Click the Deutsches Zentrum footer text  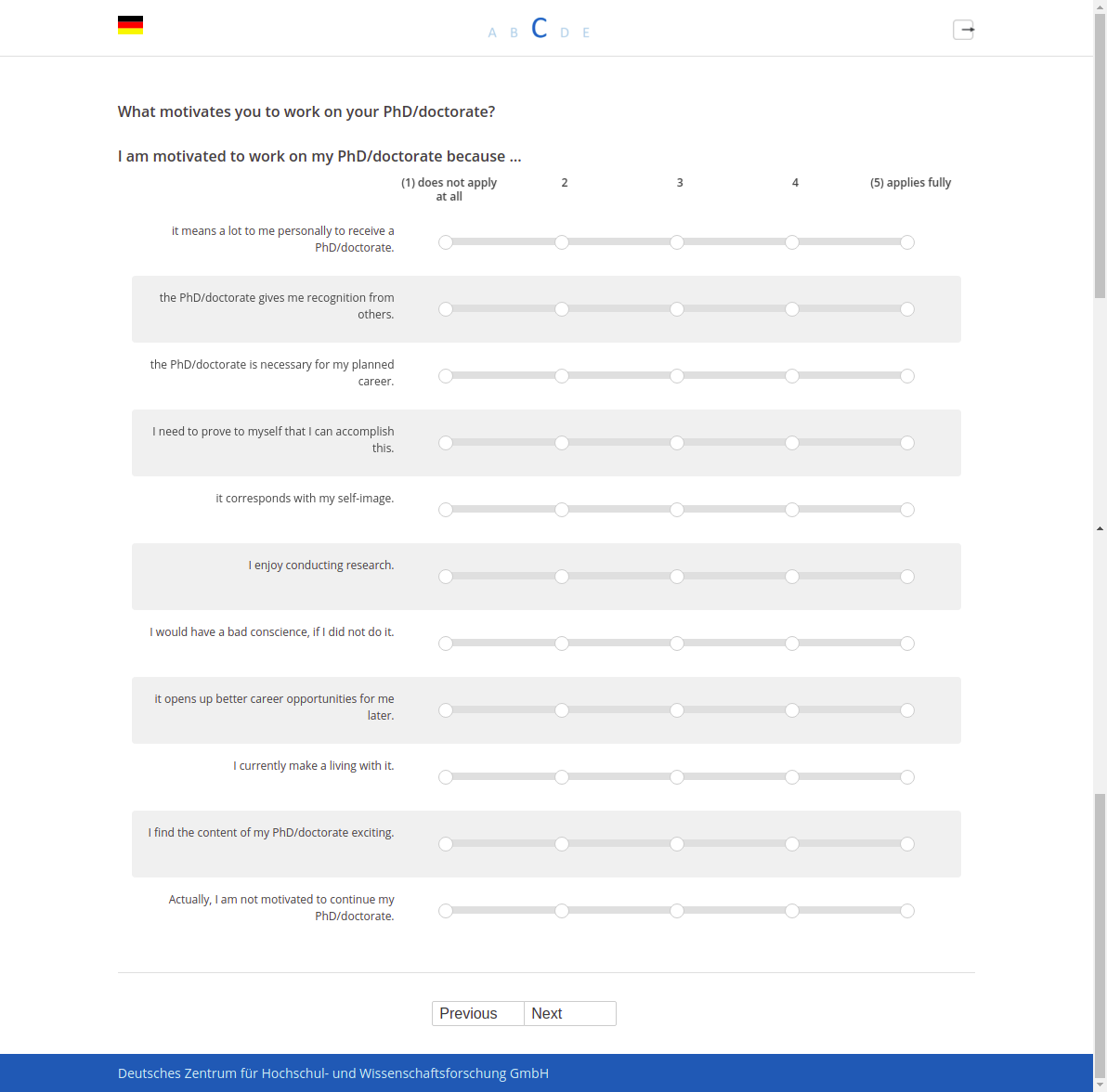click(333, 1072)
